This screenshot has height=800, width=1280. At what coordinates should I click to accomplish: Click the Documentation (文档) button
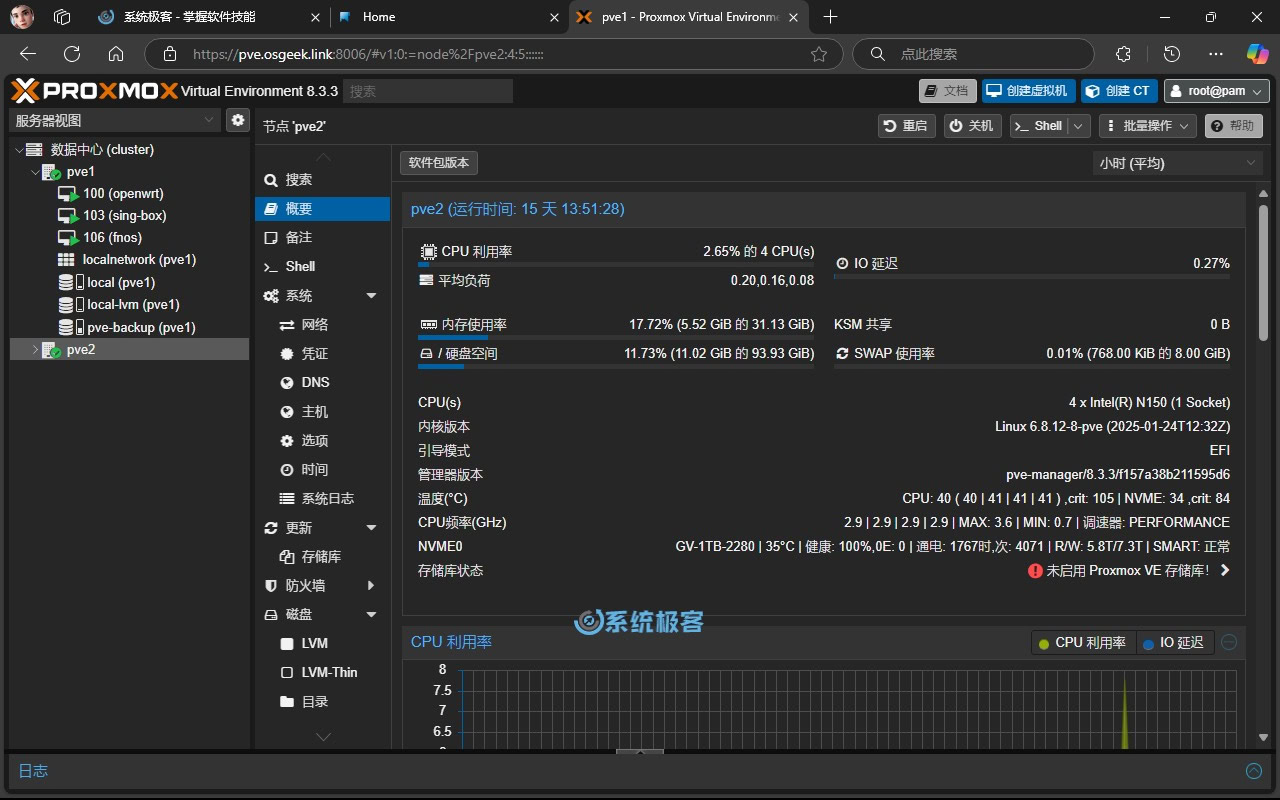pos(948,91)
